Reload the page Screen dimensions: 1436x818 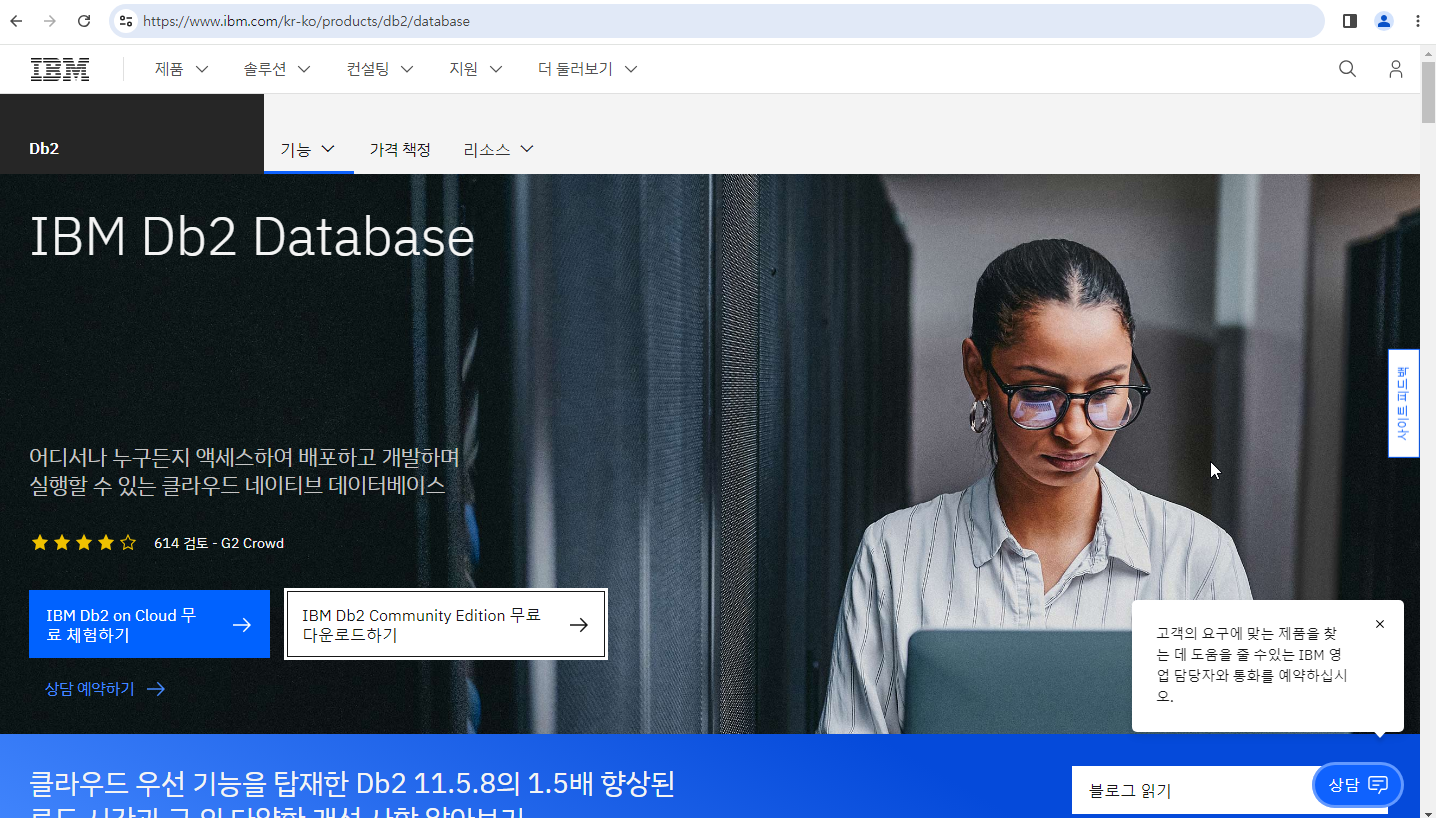84,21
